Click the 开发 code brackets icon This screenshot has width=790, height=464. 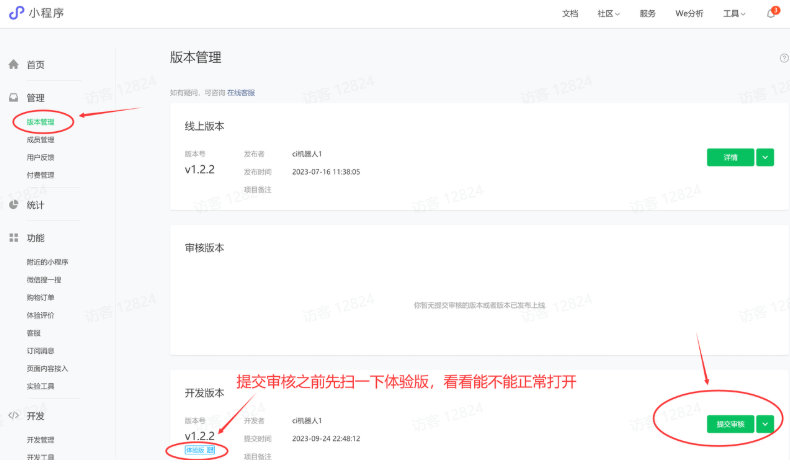14,416
